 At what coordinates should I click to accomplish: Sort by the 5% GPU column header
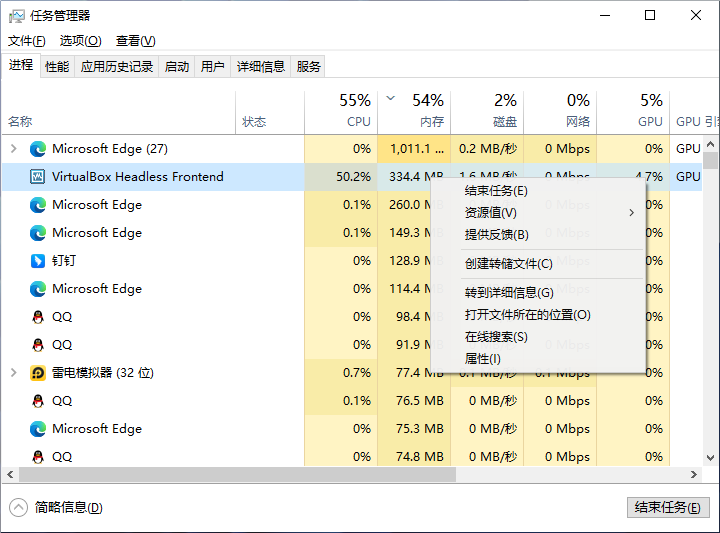(x=633, y=113)
